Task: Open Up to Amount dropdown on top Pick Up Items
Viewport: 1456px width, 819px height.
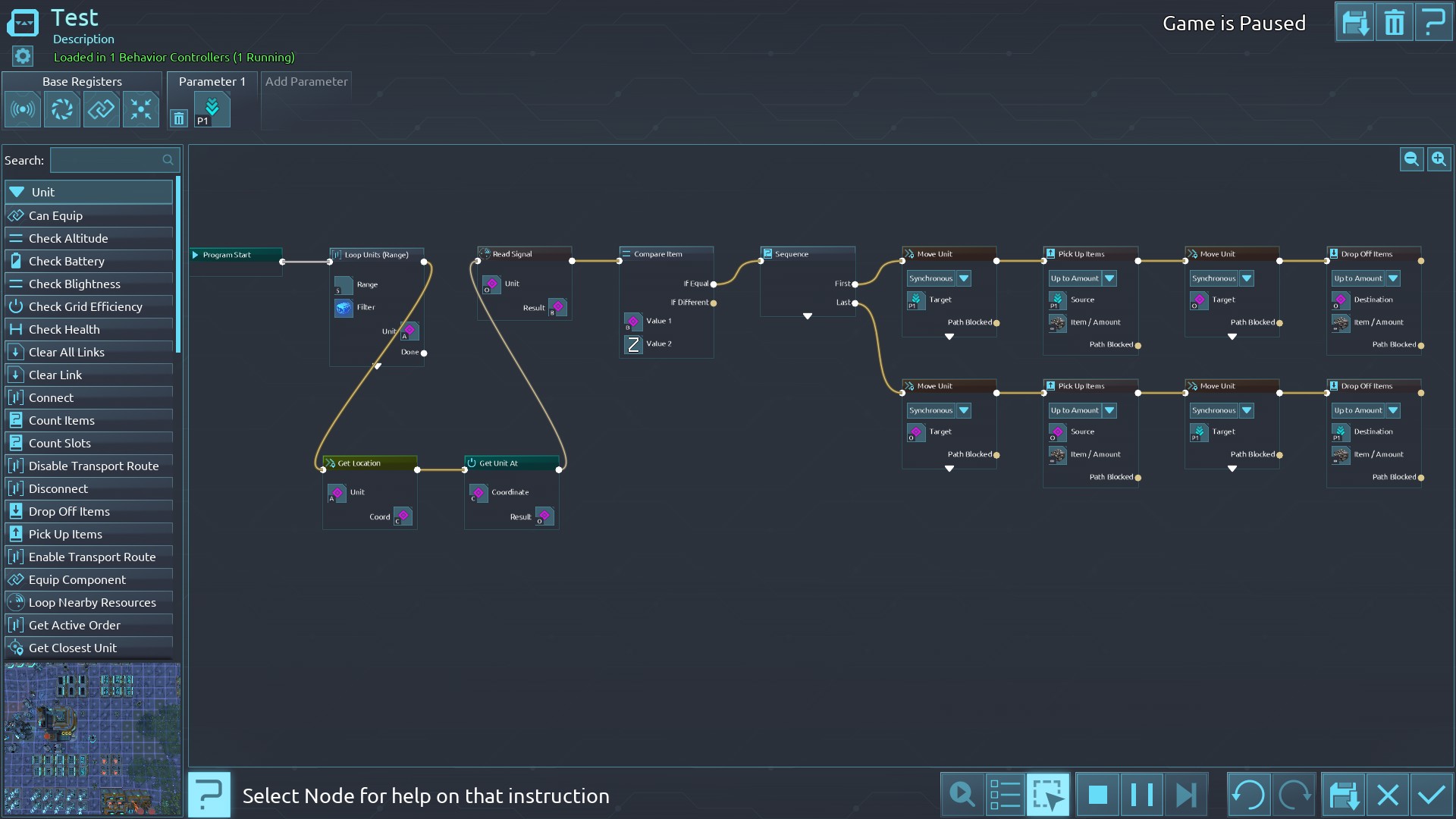Action: [x=1109, y=278]
